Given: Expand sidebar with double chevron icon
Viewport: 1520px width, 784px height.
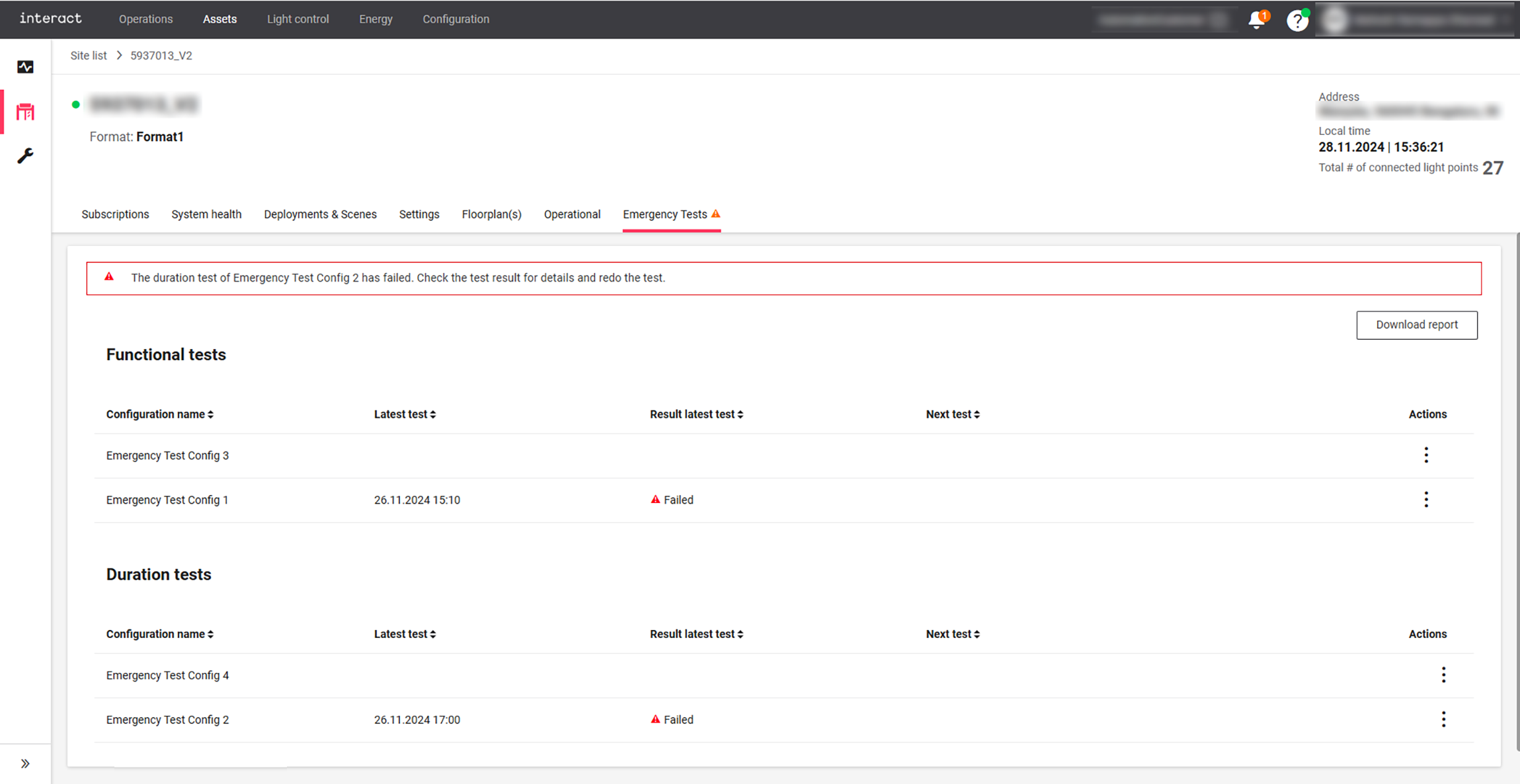Looking at the screenshot, I should tap(25, 764).
